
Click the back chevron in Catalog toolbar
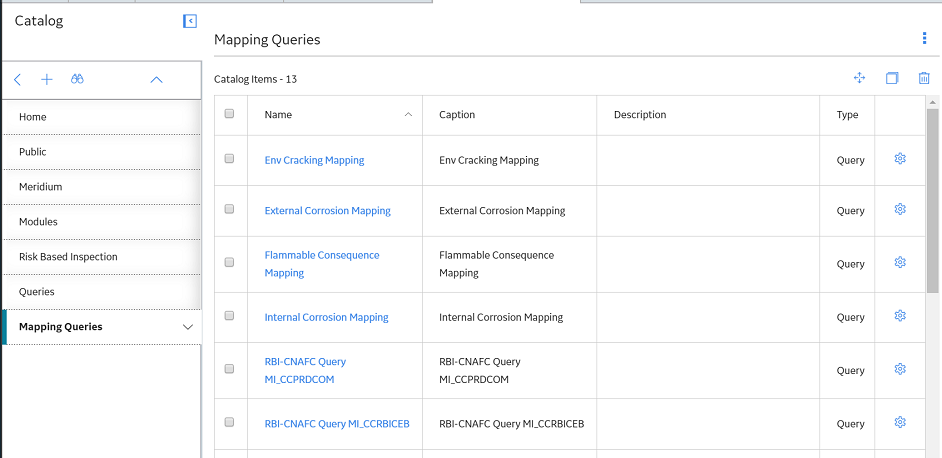coord(17,79)
